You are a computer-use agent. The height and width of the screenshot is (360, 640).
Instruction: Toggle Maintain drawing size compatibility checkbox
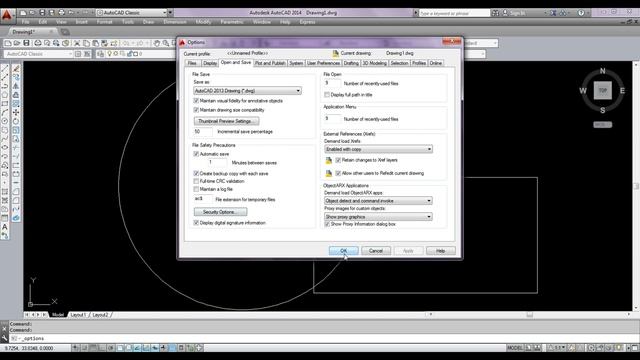click(x=196, y=110)
